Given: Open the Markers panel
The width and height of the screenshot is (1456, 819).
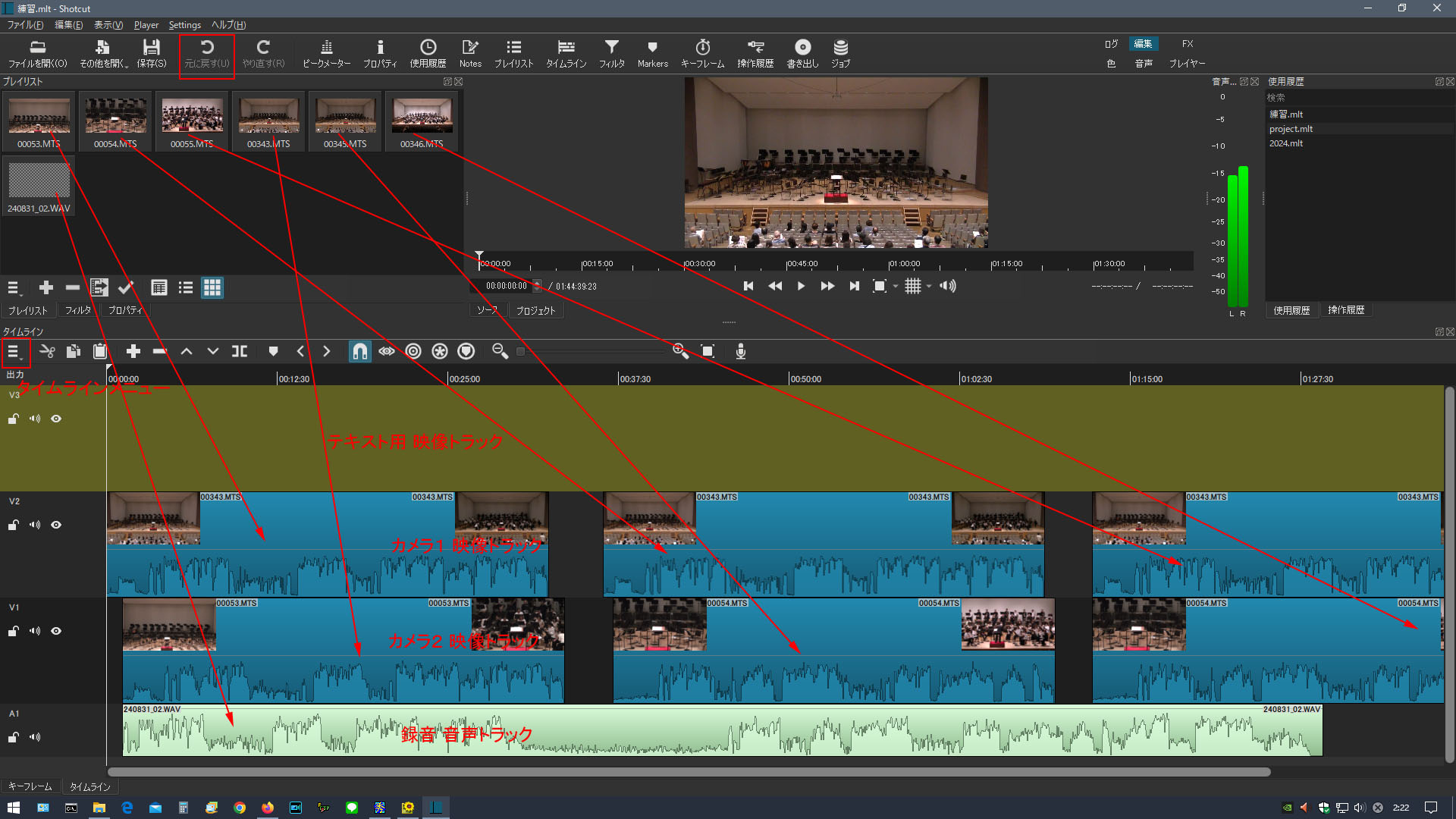Looking at the screenshot, I should pos(652,54).
